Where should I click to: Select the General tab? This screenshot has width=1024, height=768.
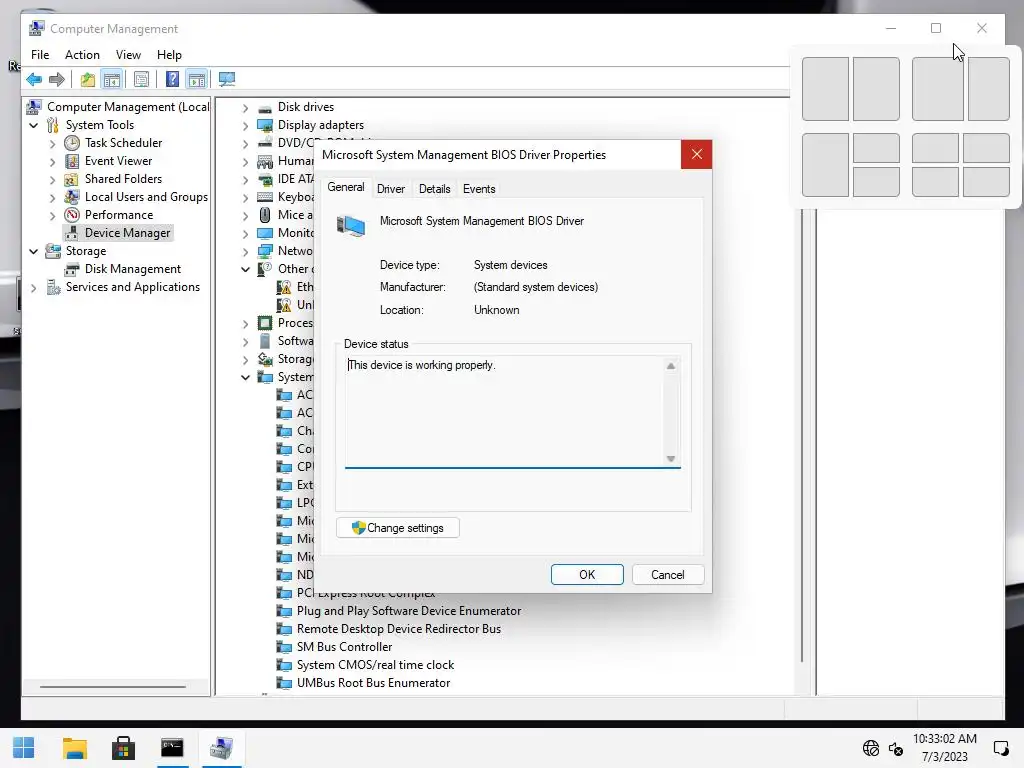coord(346,187)
